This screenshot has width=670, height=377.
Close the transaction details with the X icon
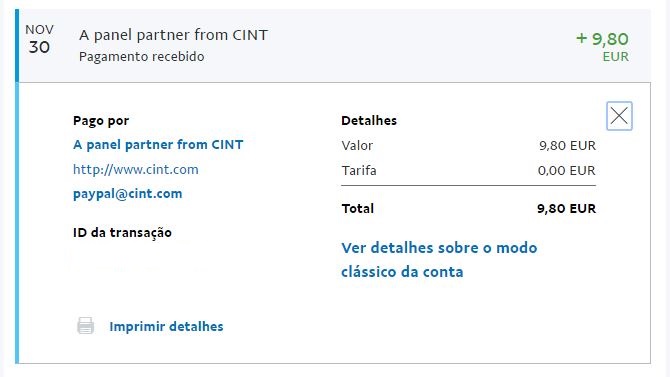[x=619, y=116]
